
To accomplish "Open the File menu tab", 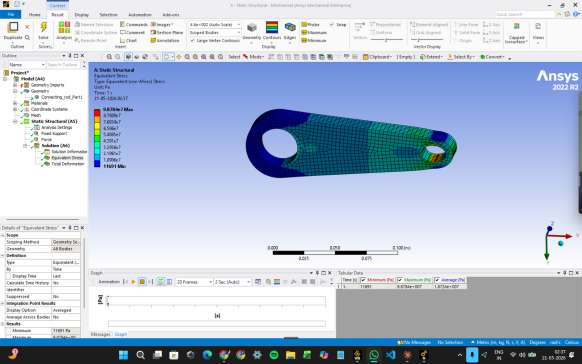I will tap(11, 14).
